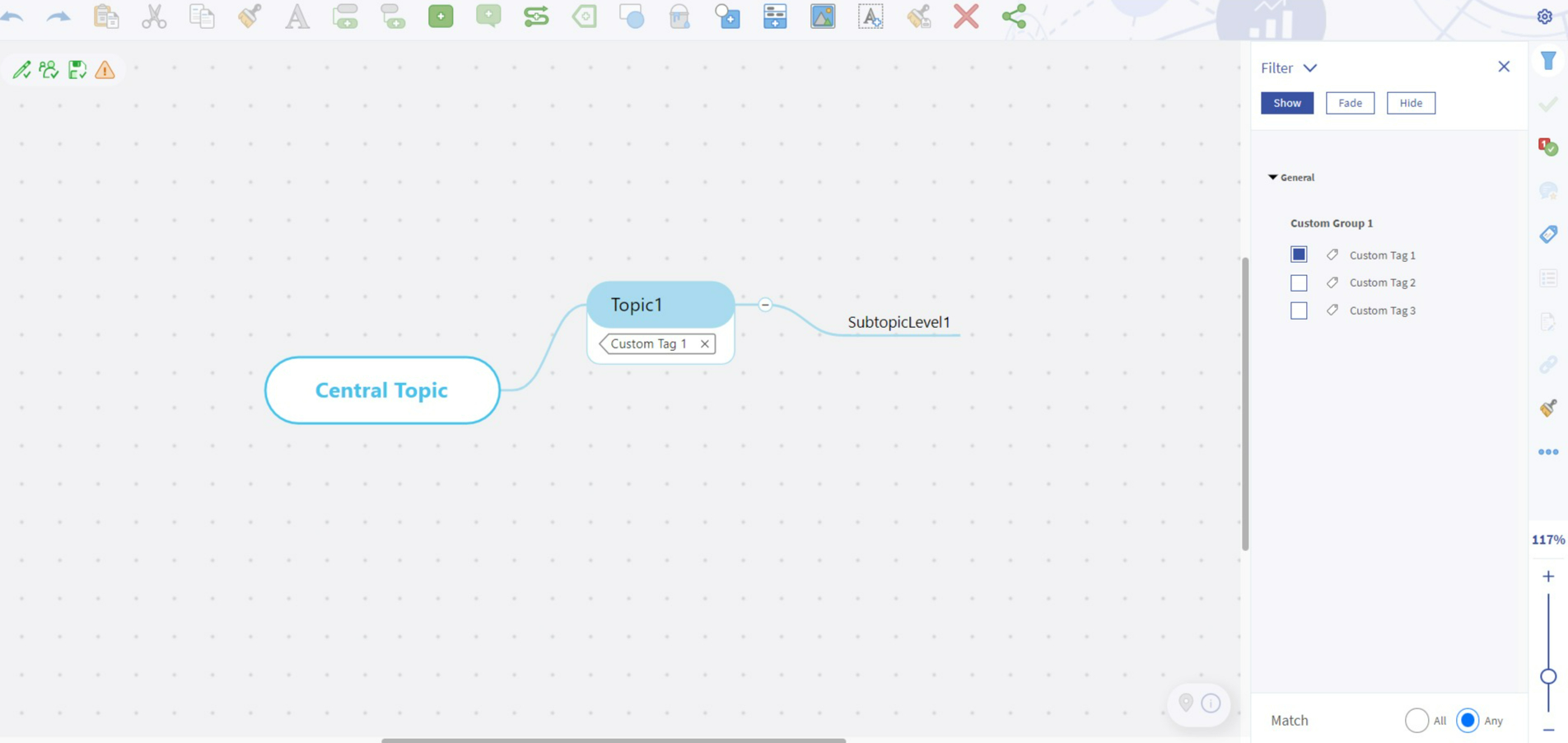Viewport: 1568px width, 743px height.
Task: Uncheck the Custom Tag 1 checkbox
Action: 1299,255
